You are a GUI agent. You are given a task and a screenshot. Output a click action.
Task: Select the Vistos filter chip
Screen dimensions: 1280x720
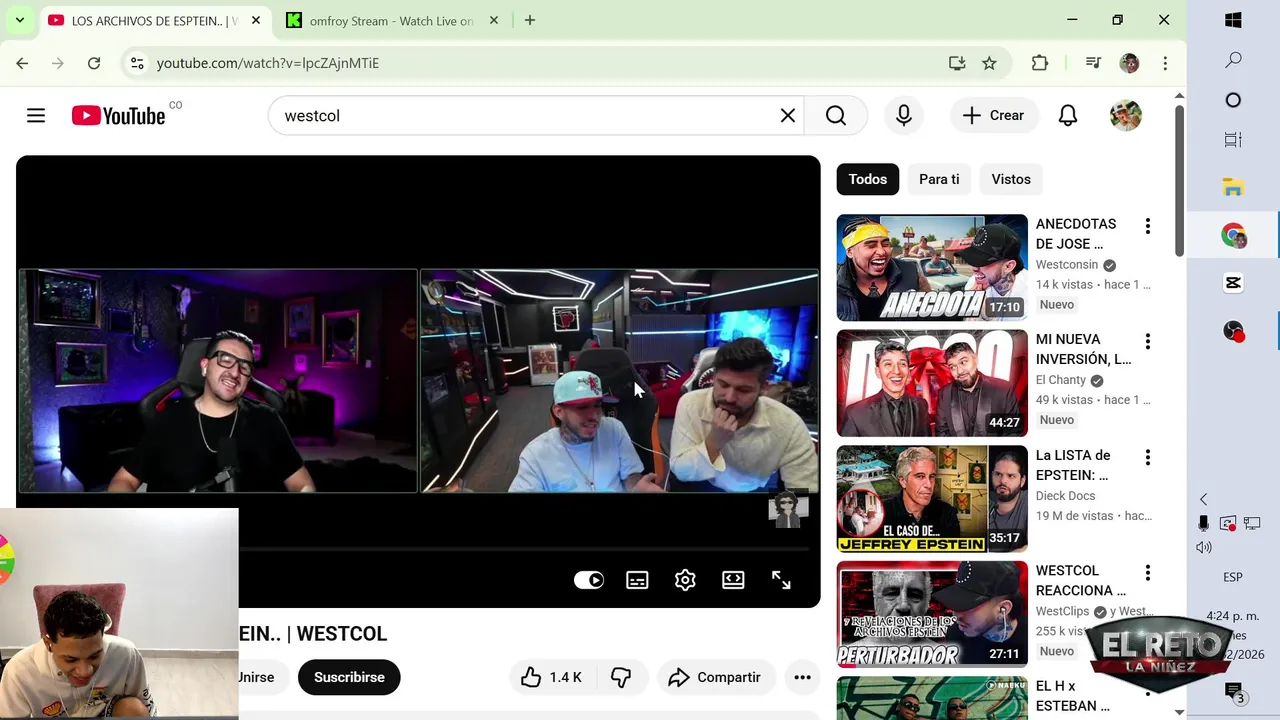coord(1011,179)
